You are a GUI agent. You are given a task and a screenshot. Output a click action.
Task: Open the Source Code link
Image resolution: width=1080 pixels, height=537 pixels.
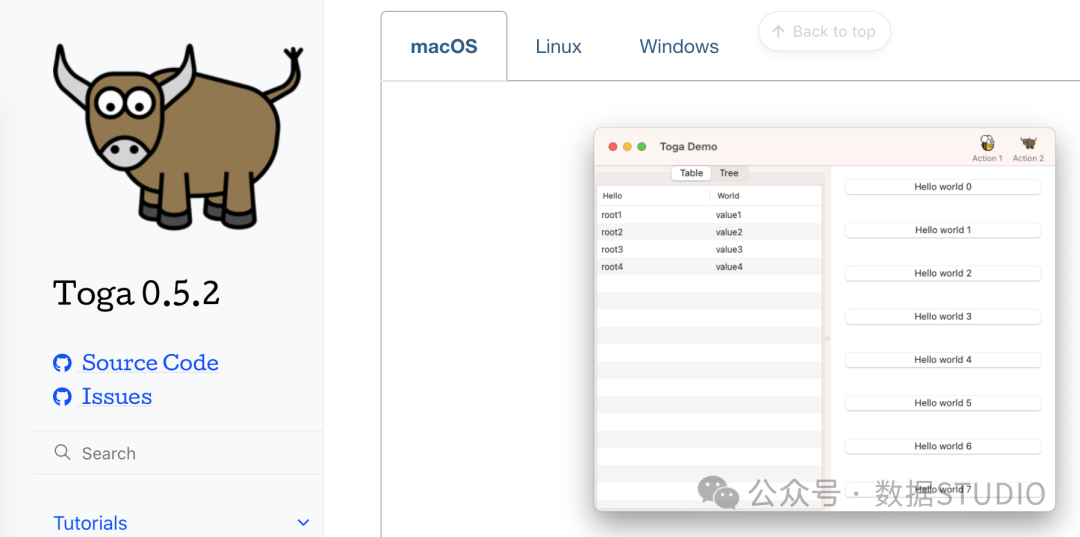pos(150,363)
